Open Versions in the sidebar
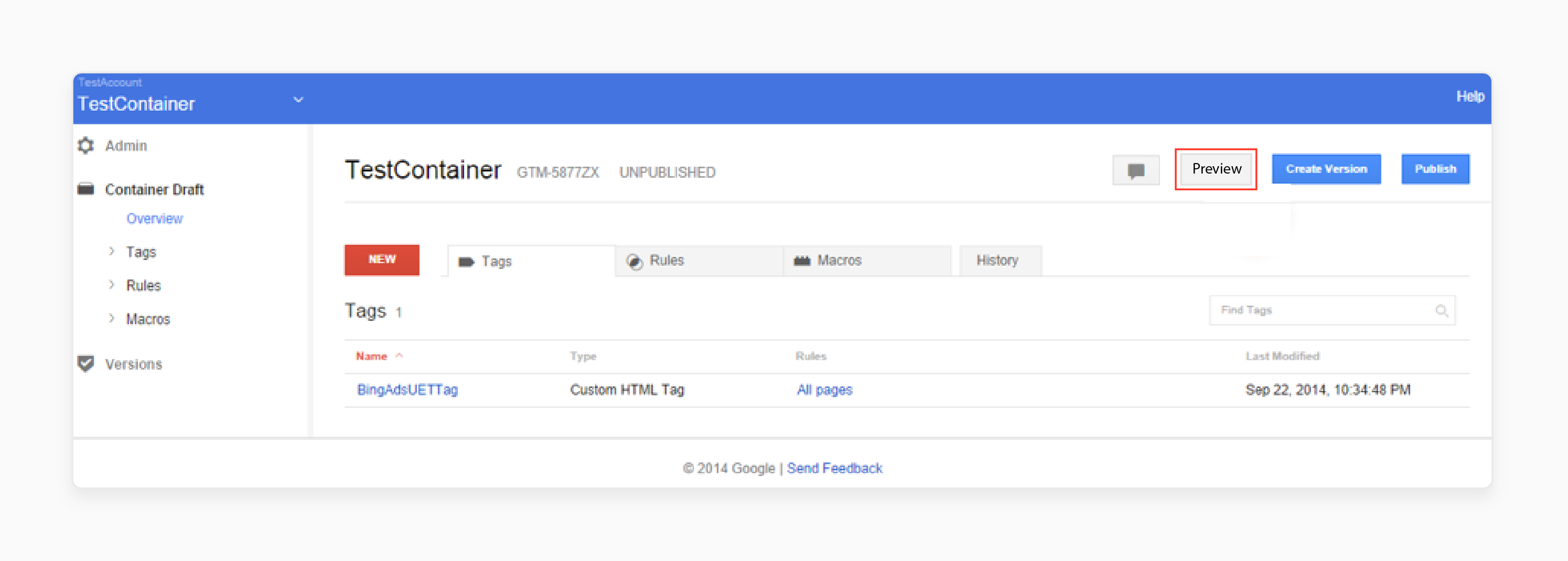The image size is (1568, 561). coord(134,364)
